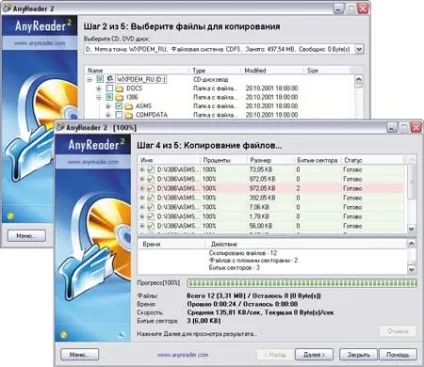This screenshot has width=424, height=367.
Task: Click the log pane scrollbar down arrow
Action: tap(412, 269)
